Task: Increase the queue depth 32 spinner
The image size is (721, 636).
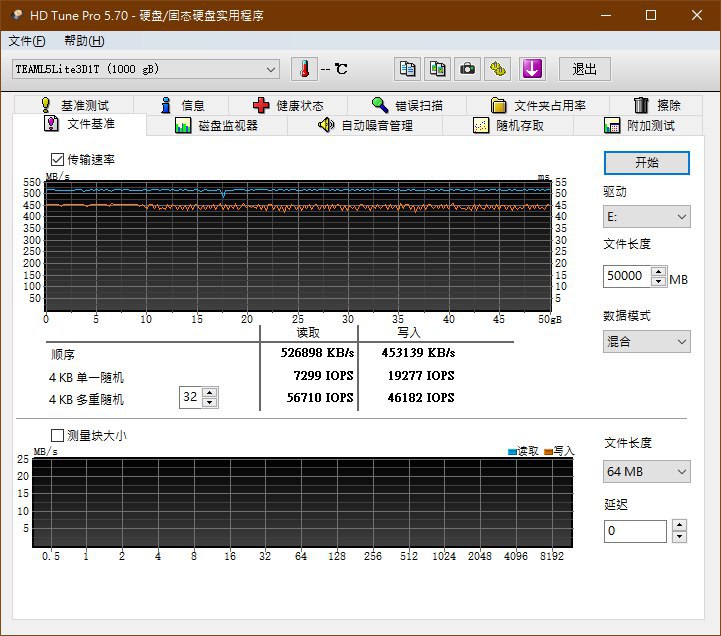Action: [x=210, y=392]
